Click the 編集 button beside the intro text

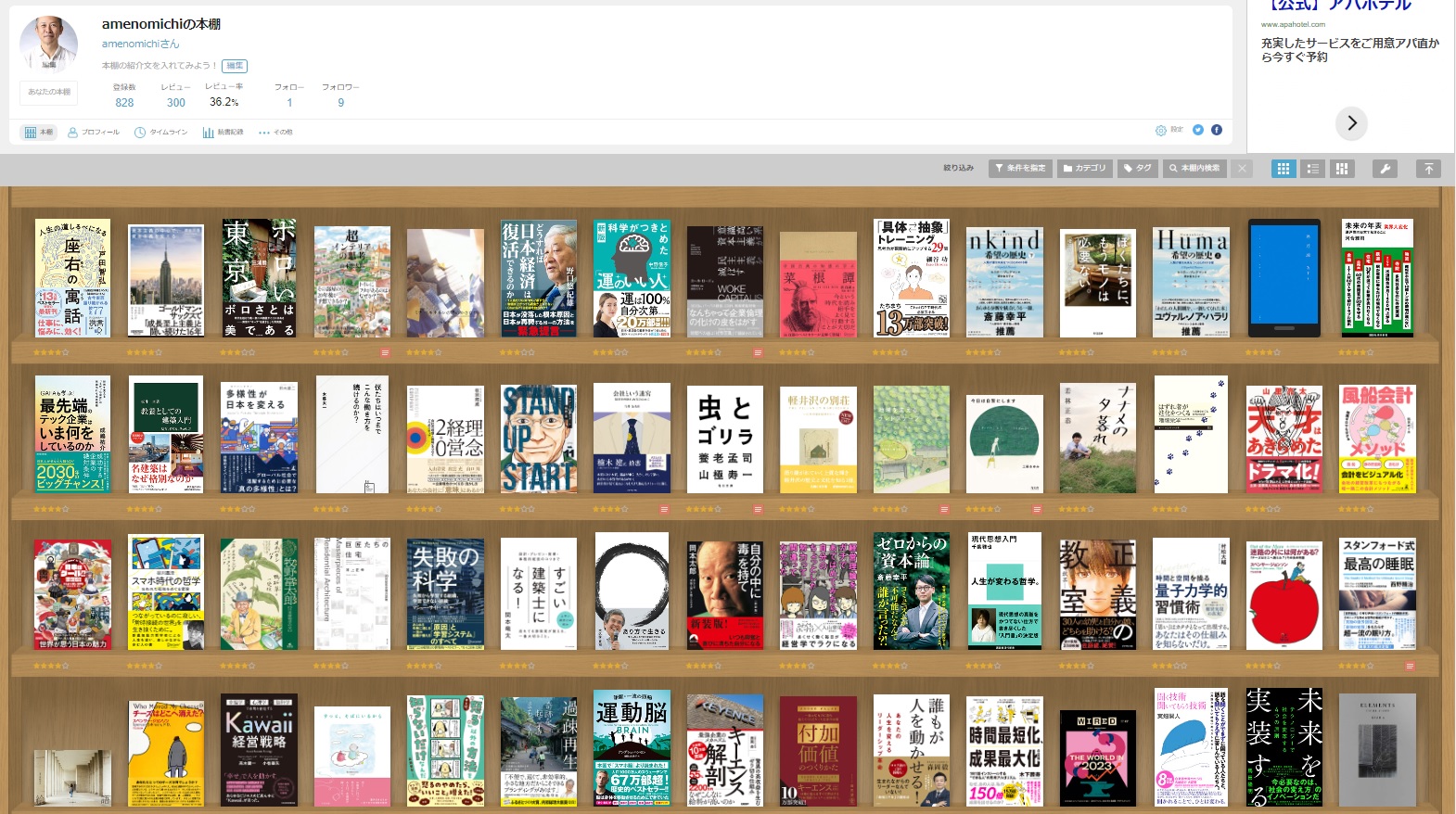tap(235, 66)
